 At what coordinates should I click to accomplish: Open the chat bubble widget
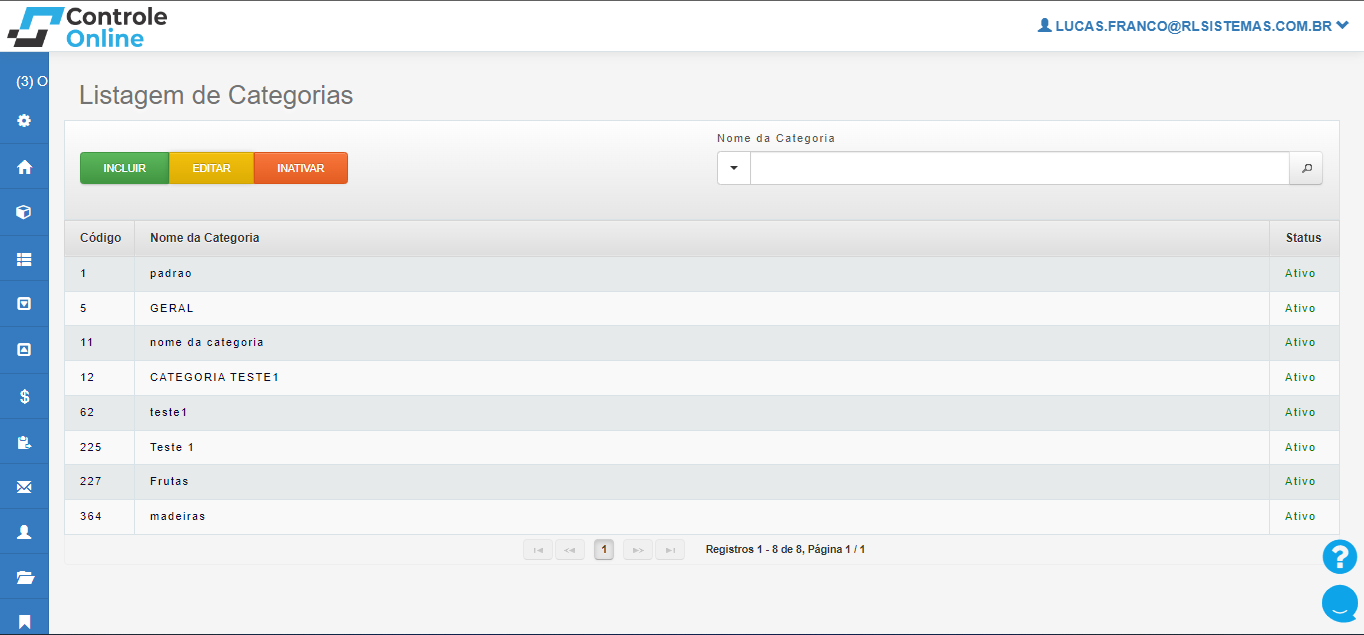(x=1339, y=603)
